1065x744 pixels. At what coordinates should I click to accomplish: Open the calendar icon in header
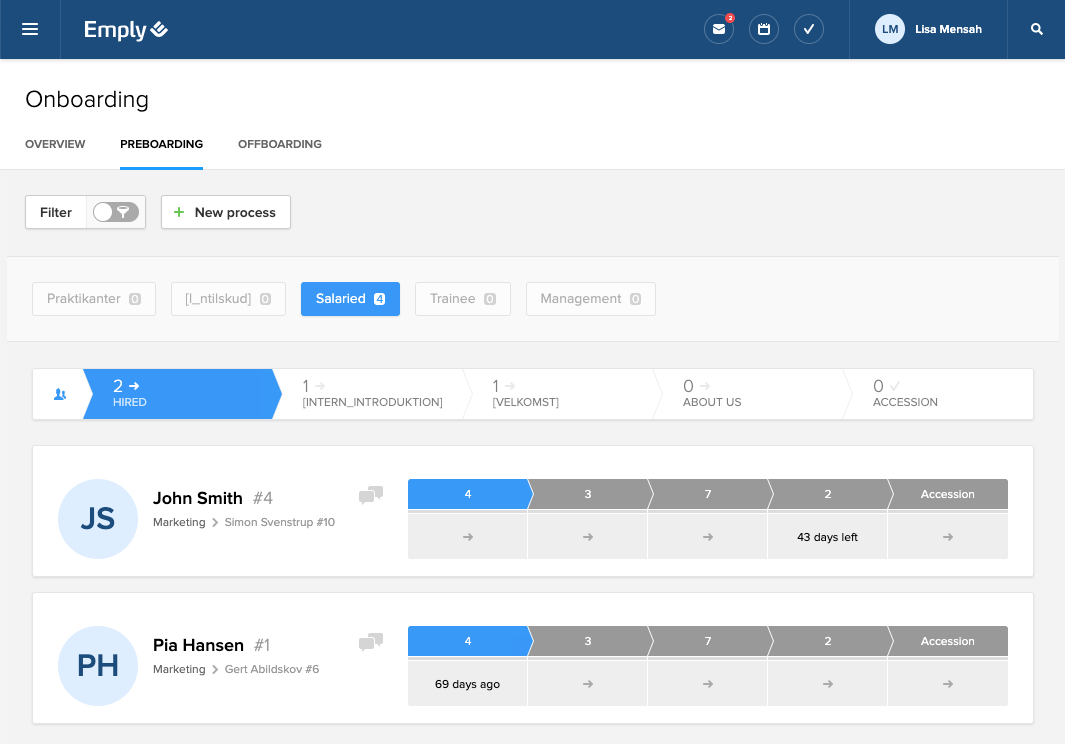[763, 29]
